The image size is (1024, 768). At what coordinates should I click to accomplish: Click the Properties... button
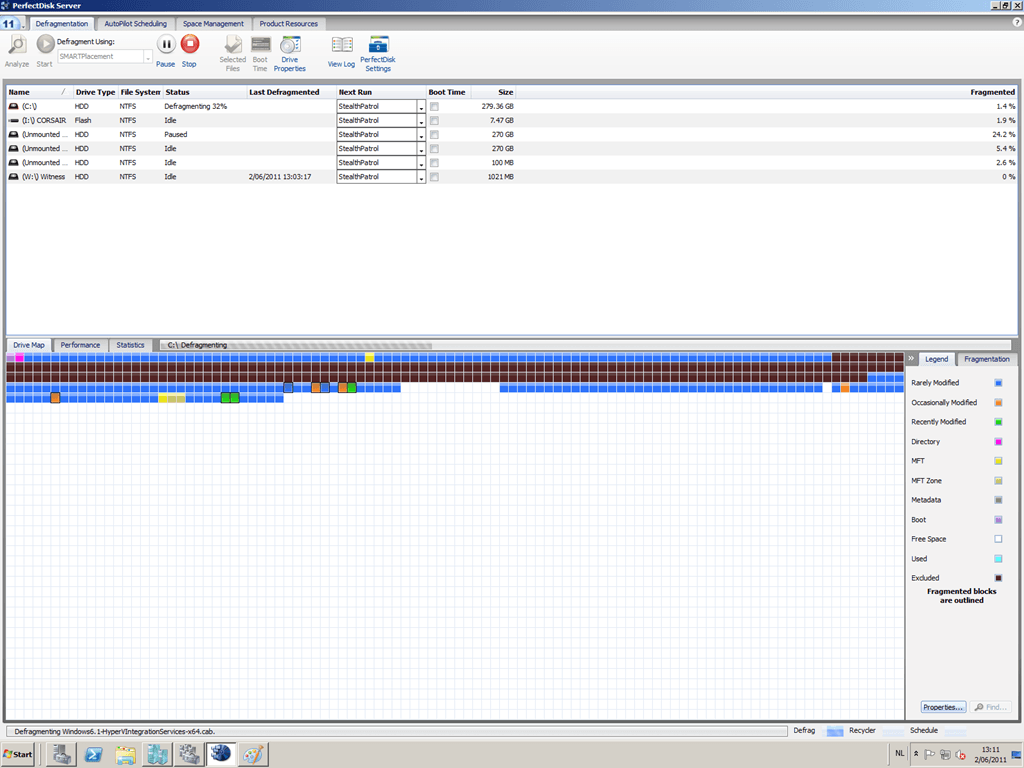943,707
